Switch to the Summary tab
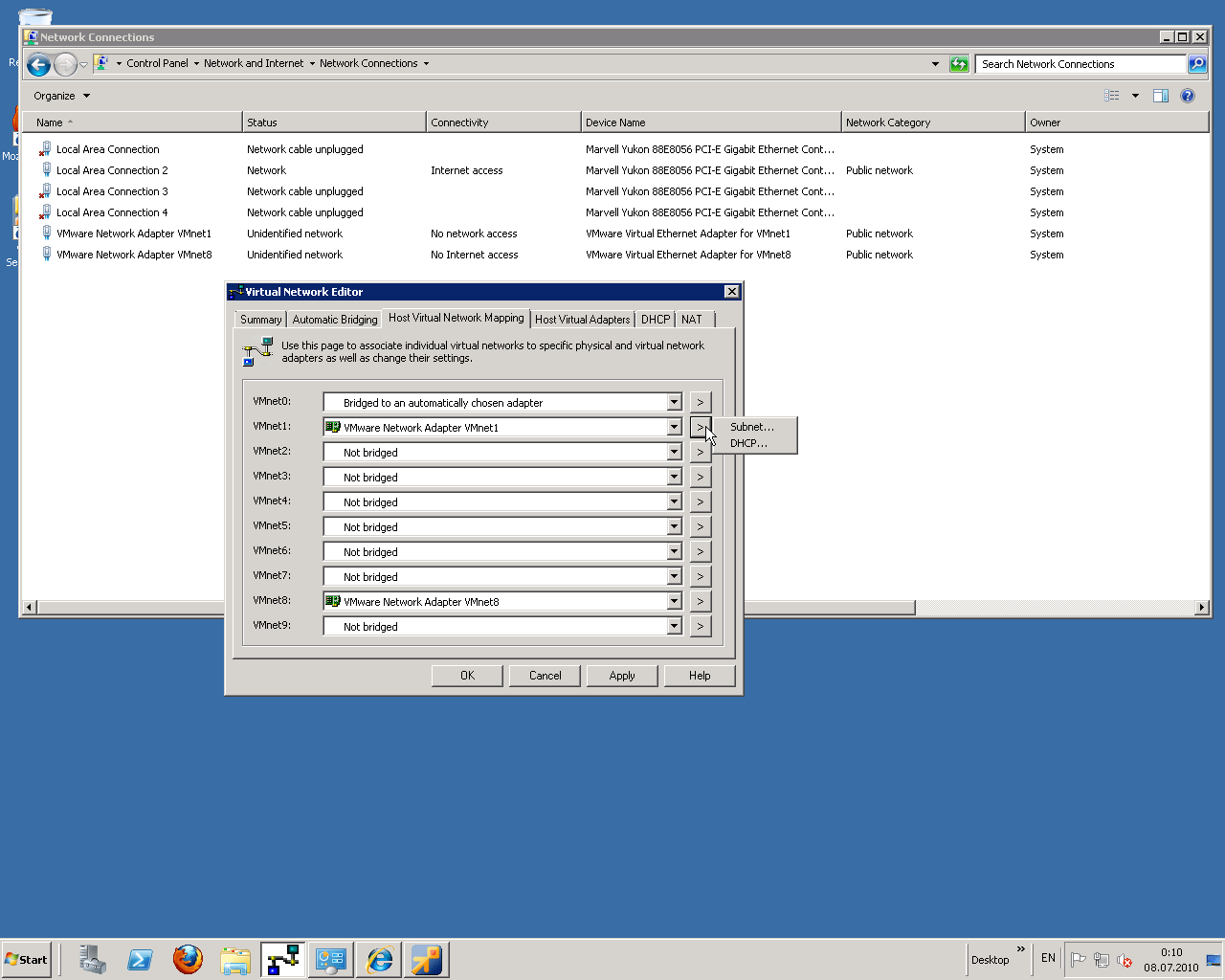This screenshot has width=1225, height=980. 260,320
